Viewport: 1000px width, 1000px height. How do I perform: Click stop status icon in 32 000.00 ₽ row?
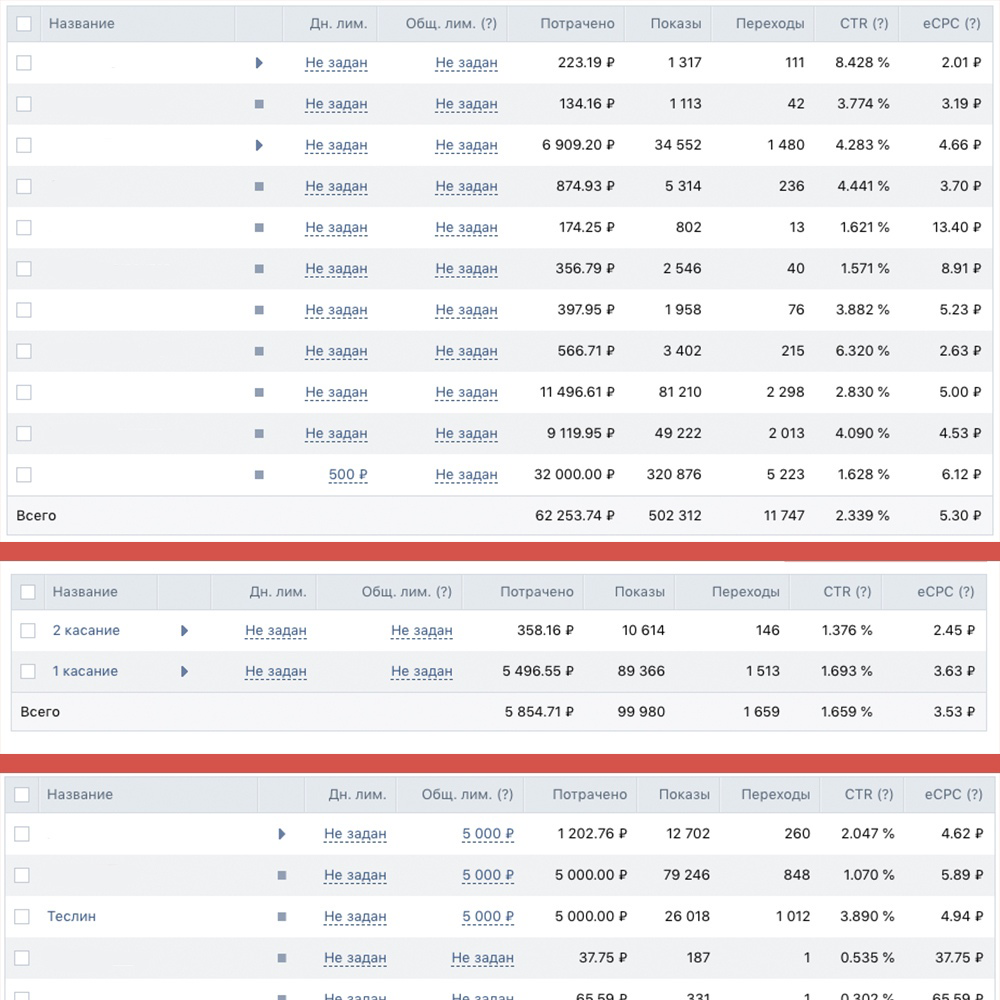pyautogui.click(x=259, y=474)
